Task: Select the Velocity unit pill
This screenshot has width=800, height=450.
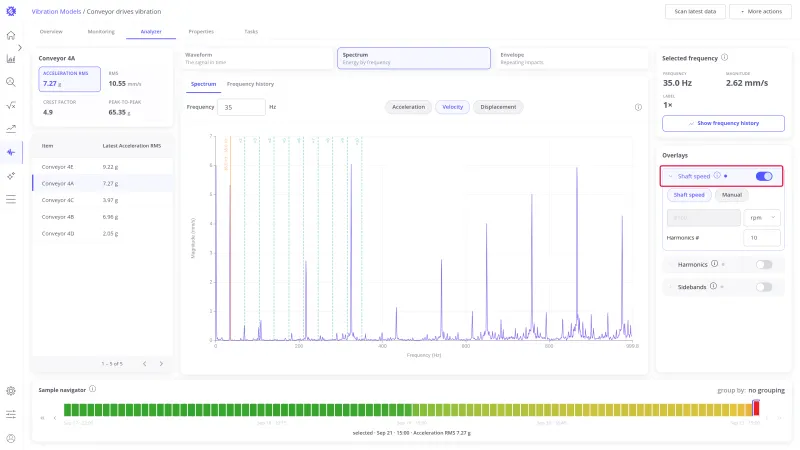Action: pos(453,107)
